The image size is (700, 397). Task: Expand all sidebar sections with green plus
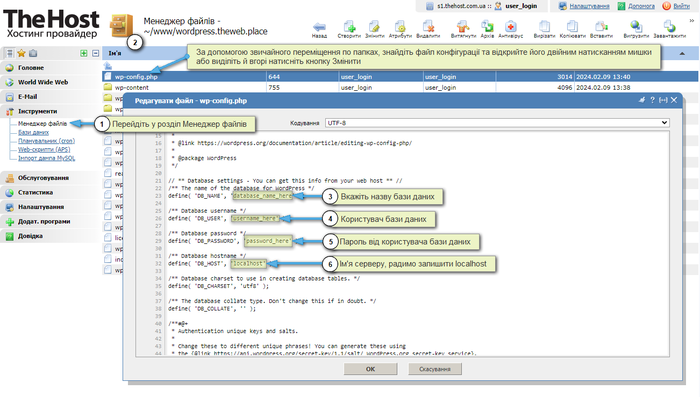pyautogui.click(x=83, y=53)
